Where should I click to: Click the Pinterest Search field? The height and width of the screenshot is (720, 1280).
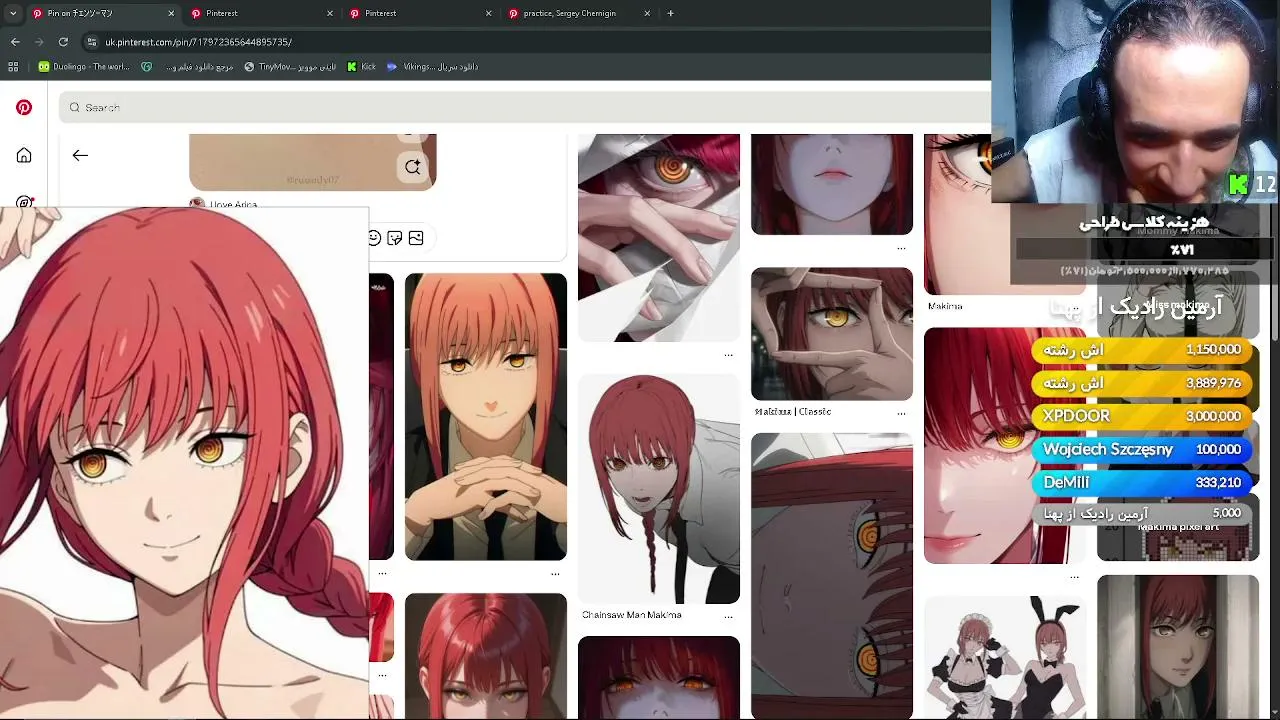[x=524, y=107]
